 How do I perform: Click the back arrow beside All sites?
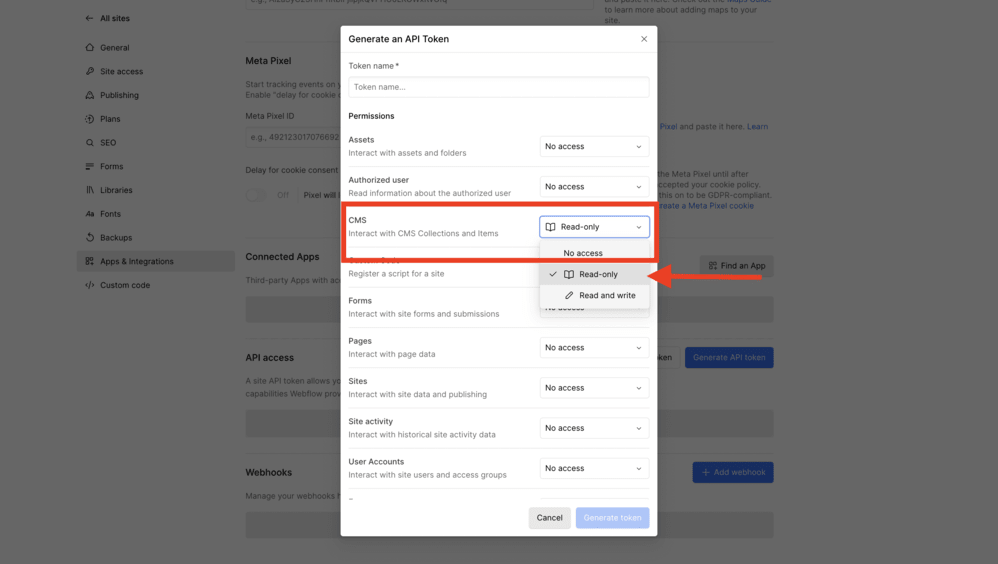coord(89,18)
